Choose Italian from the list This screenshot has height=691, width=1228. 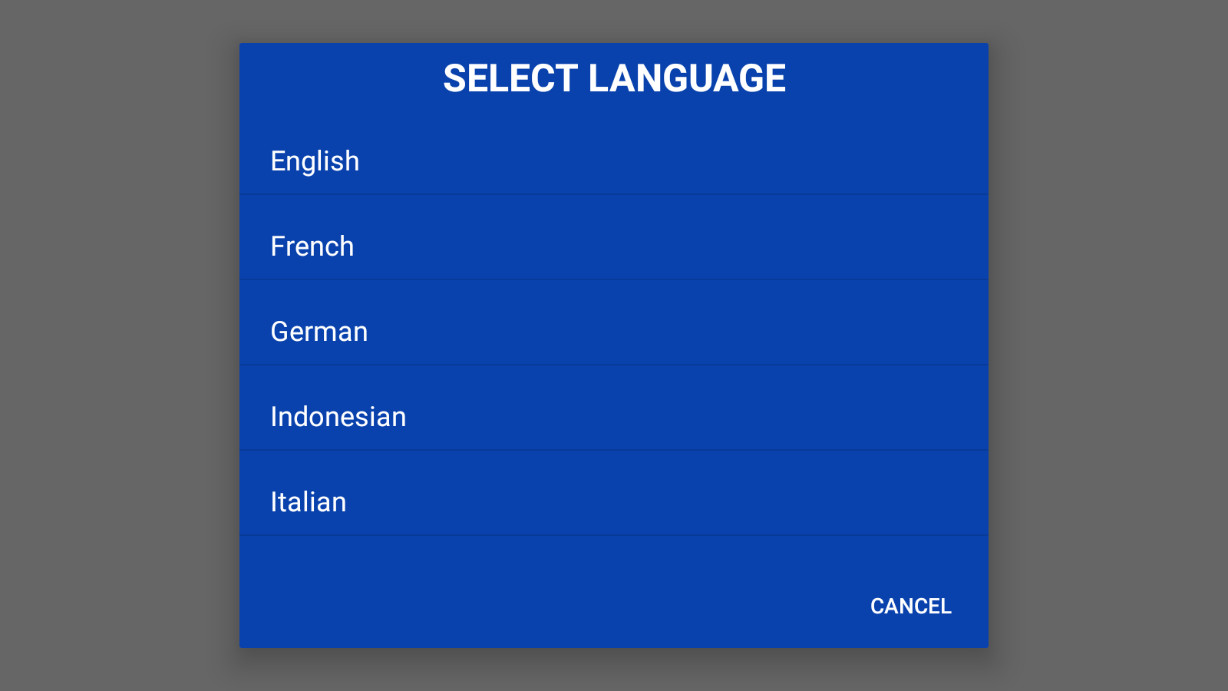613,501
